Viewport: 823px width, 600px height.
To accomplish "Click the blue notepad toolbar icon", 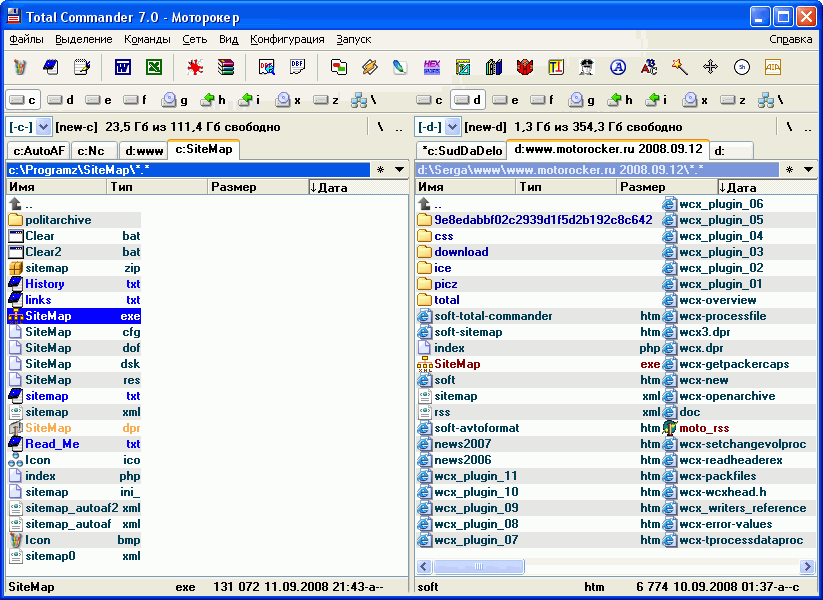I will 51,67.
